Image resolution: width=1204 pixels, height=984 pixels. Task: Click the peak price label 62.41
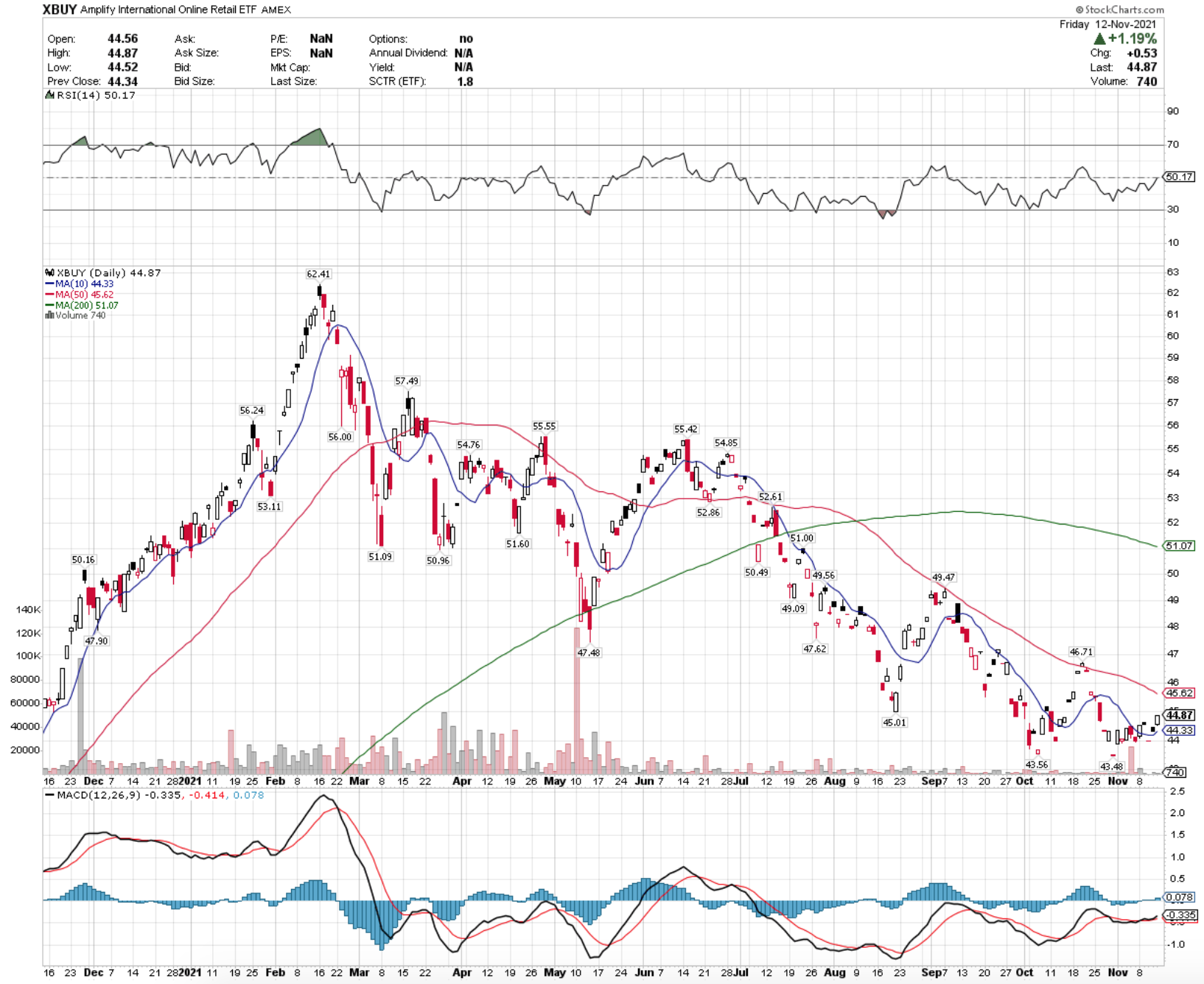318,274
